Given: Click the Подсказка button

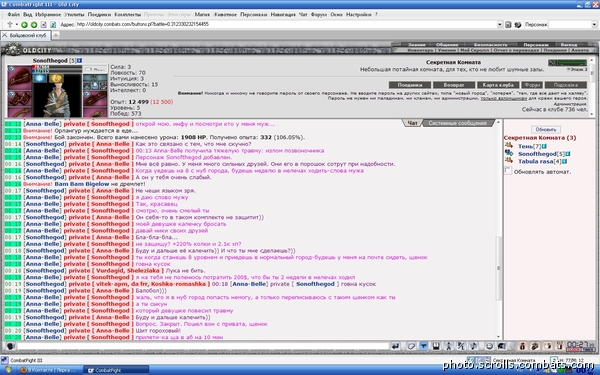Looking at the screenshot, I should click(566, 85).
